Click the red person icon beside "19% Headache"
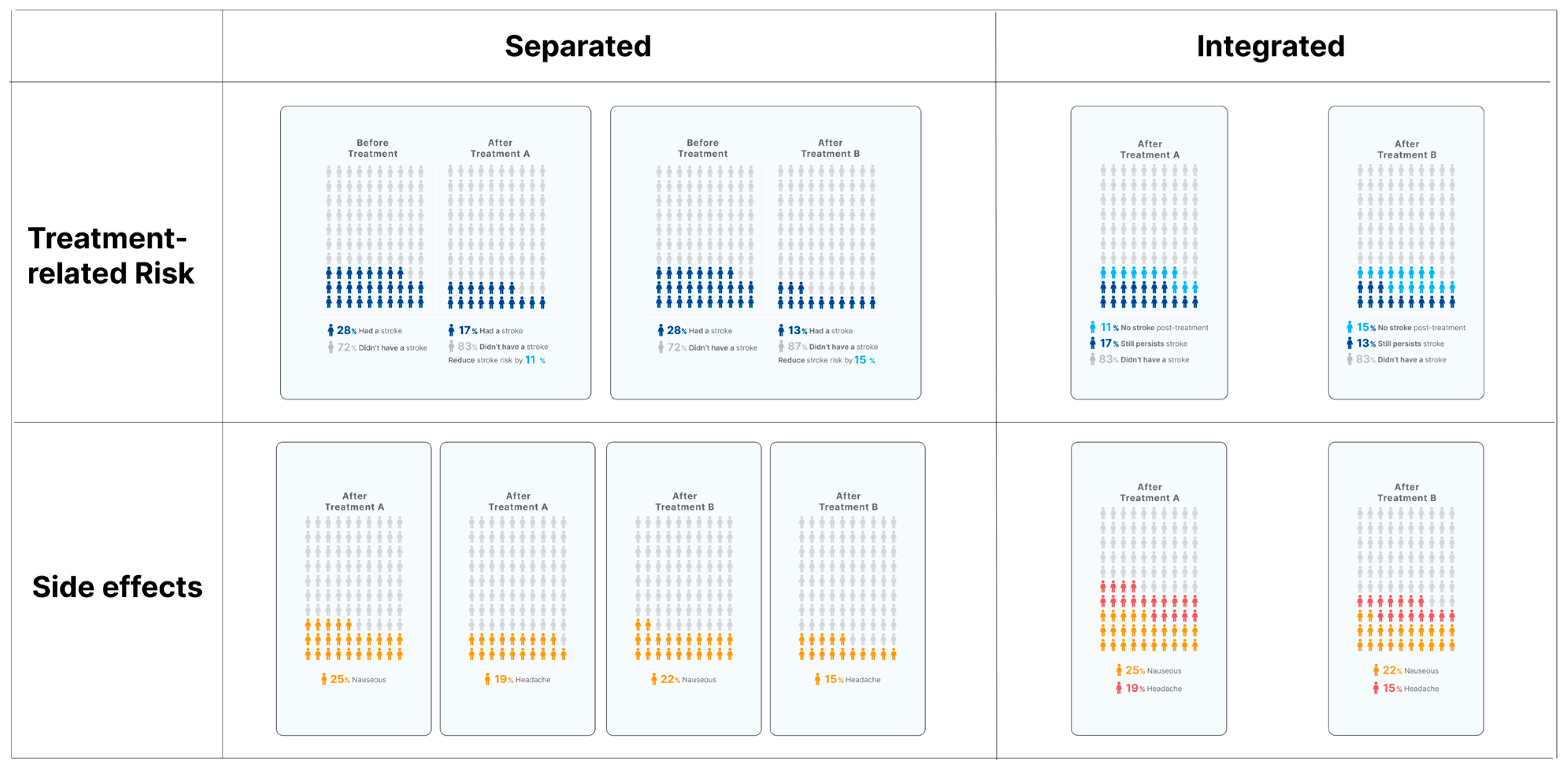Image resolution: width=1568 pixels, height=769 pixels. [1119, 688]
